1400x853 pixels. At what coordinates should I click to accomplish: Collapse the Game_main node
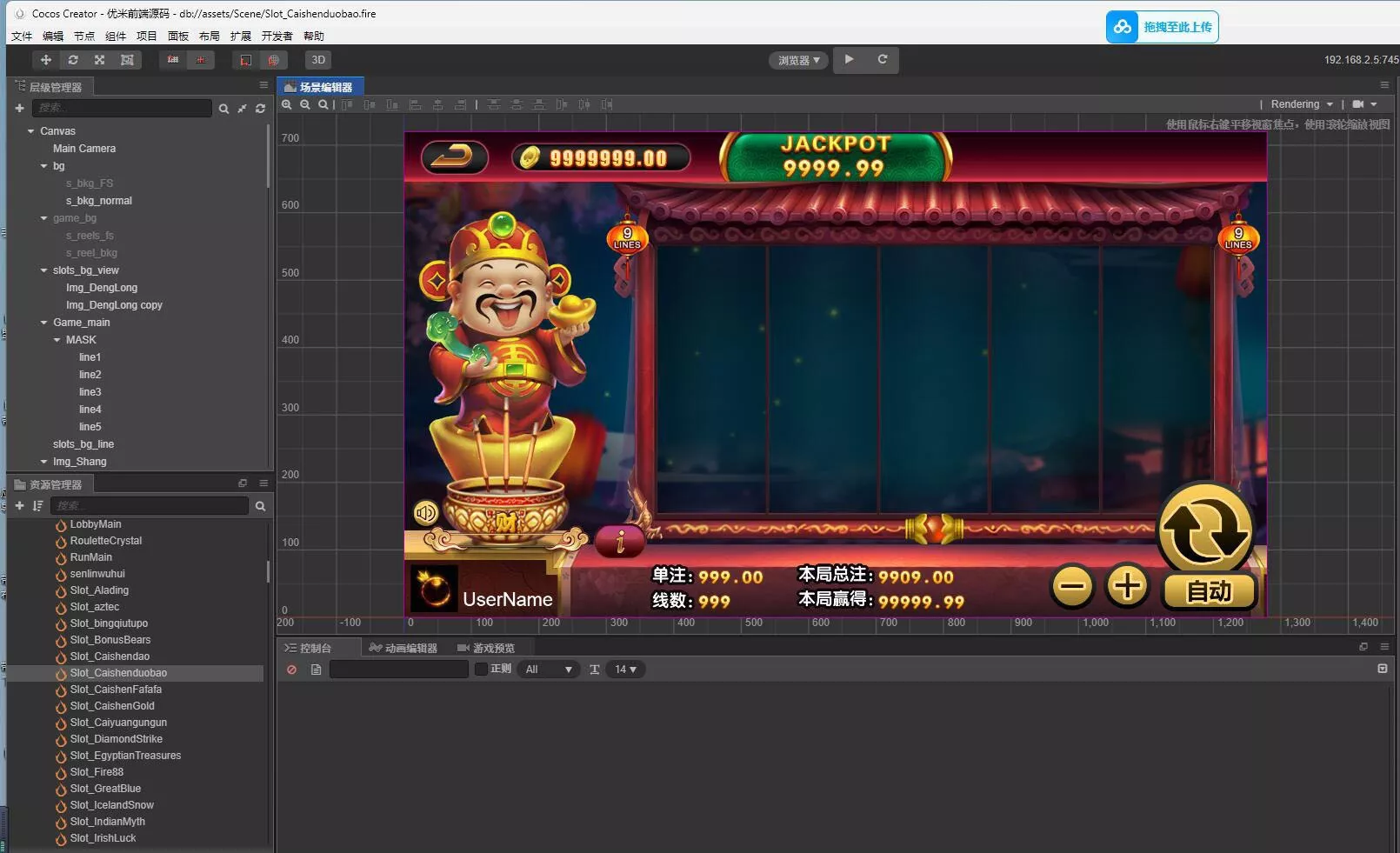[x=43, y=323]
